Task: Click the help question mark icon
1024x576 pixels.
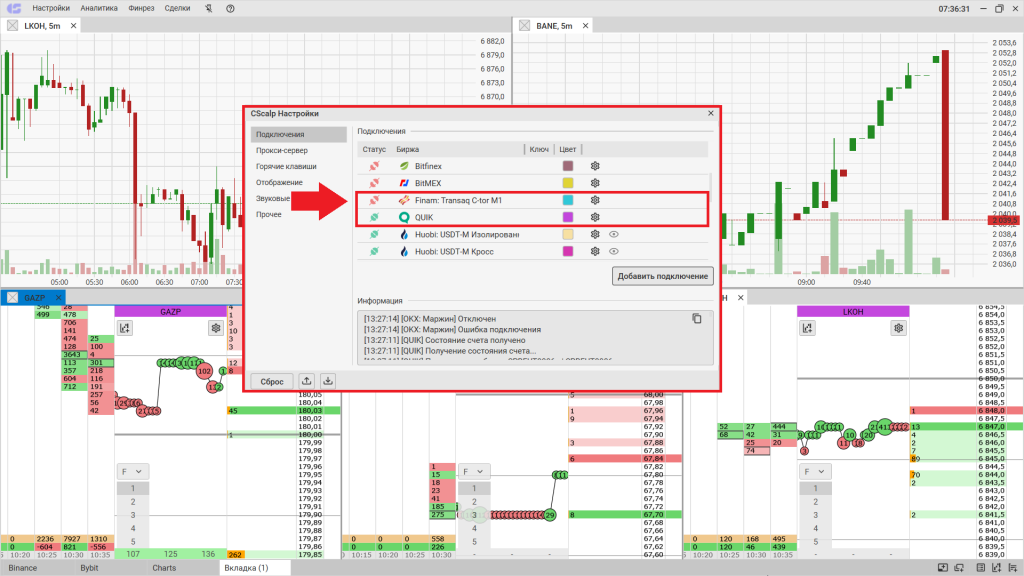Action: 232,8
